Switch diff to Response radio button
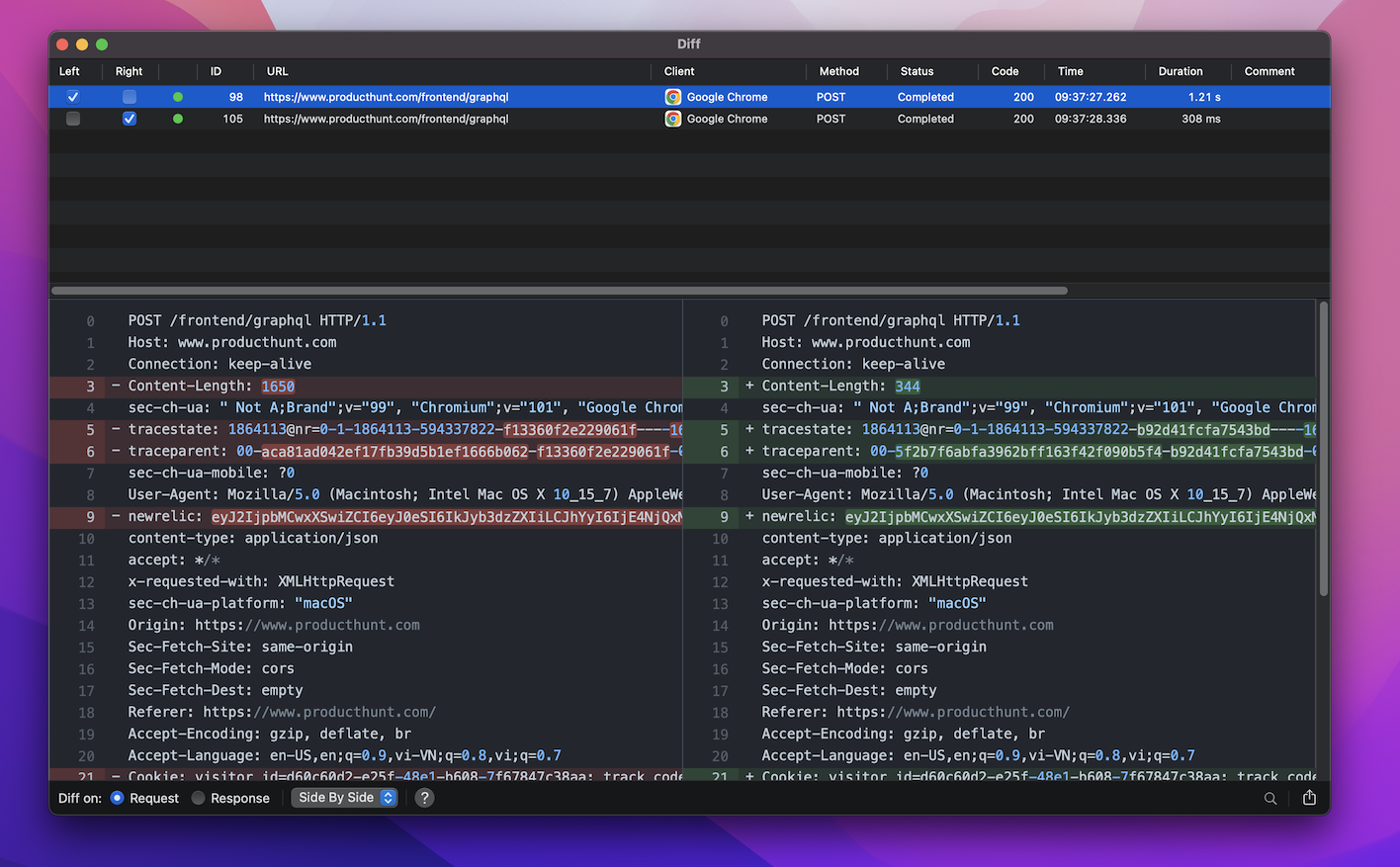1400x867 pixels. [199, 798]
